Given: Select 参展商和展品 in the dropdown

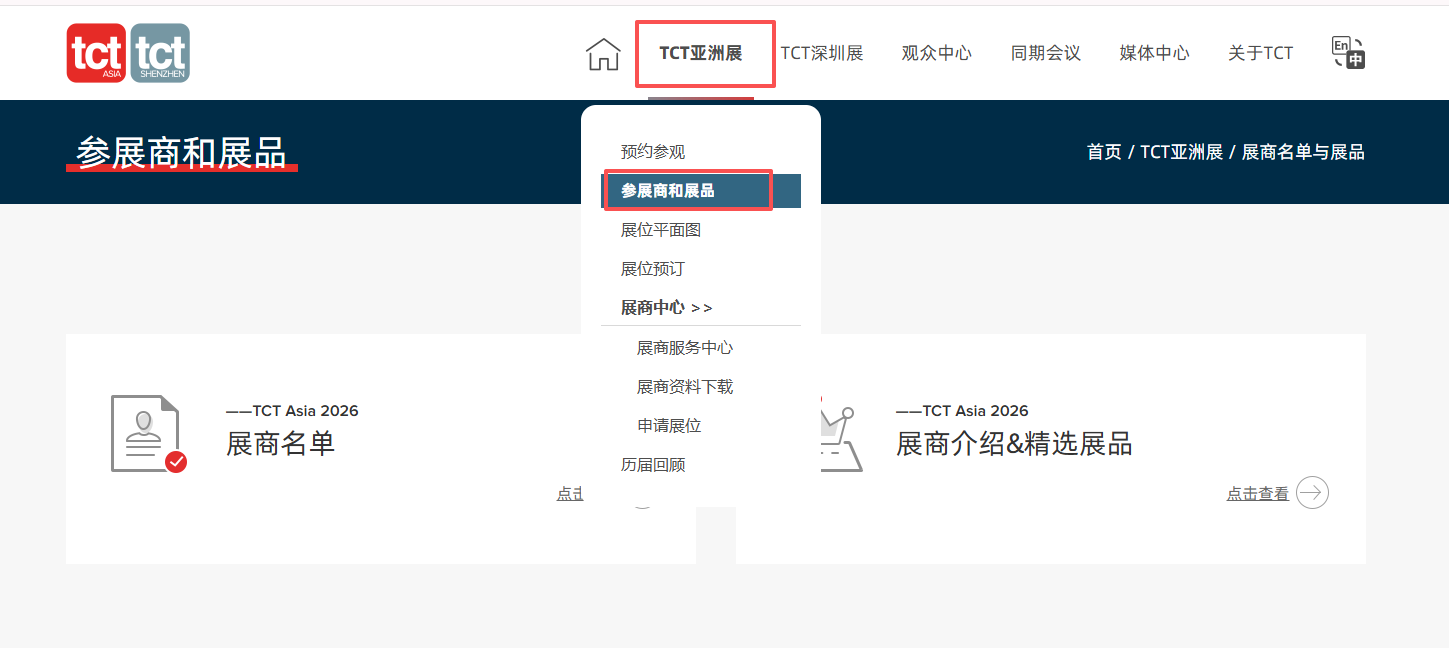Looking at the screenshot, I should (668, 191).
